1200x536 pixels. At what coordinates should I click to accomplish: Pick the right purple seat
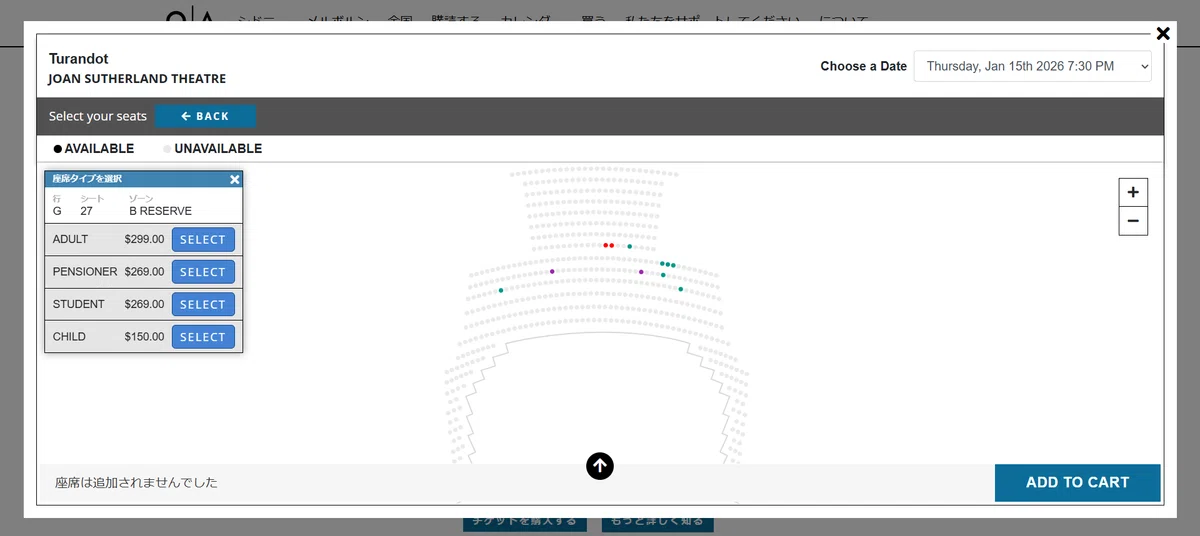[x=641, y=271]
